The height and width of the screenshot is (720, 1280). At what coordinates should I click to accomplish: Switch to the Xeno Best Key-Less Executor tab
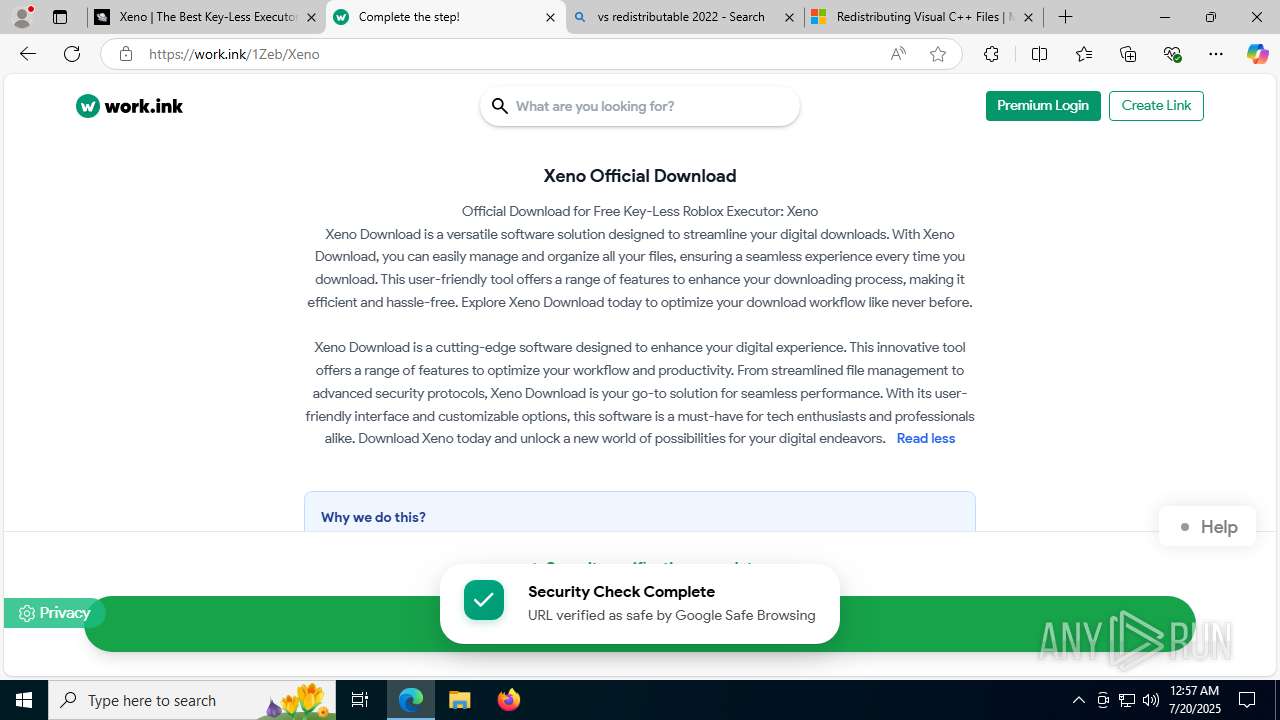pos(206,17)
